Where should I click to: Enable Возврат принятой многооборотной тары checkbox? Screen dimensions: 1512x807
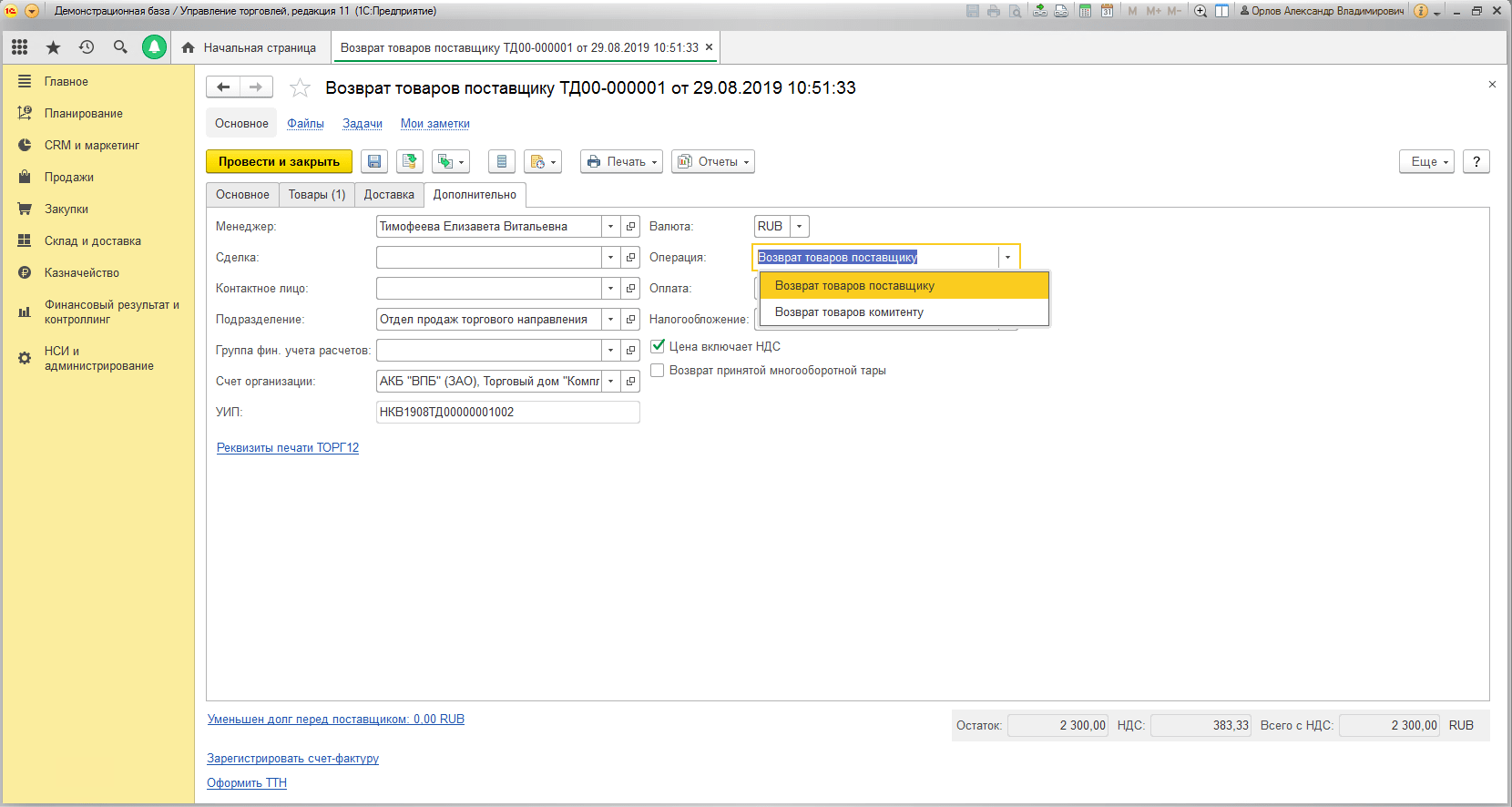(x=658, y=371)
